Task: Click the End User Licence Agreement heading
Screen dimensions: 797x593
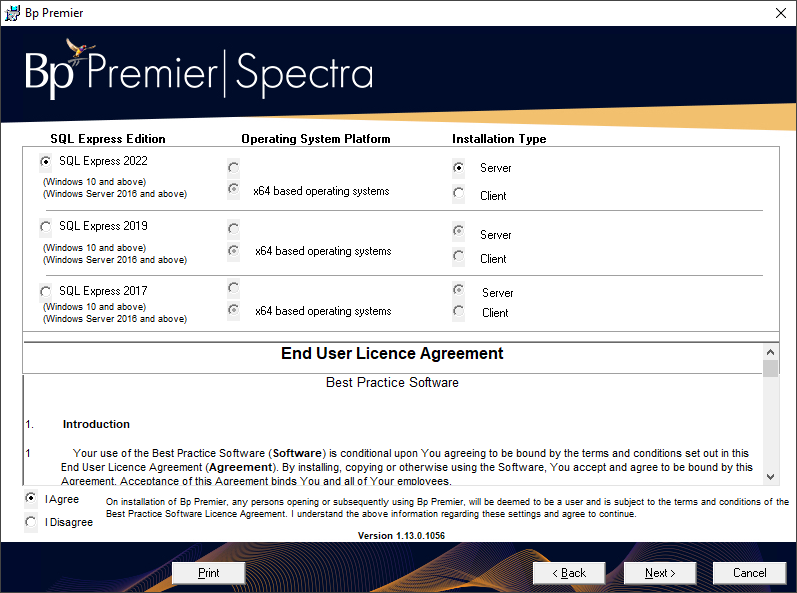Action: click(392, 354)
